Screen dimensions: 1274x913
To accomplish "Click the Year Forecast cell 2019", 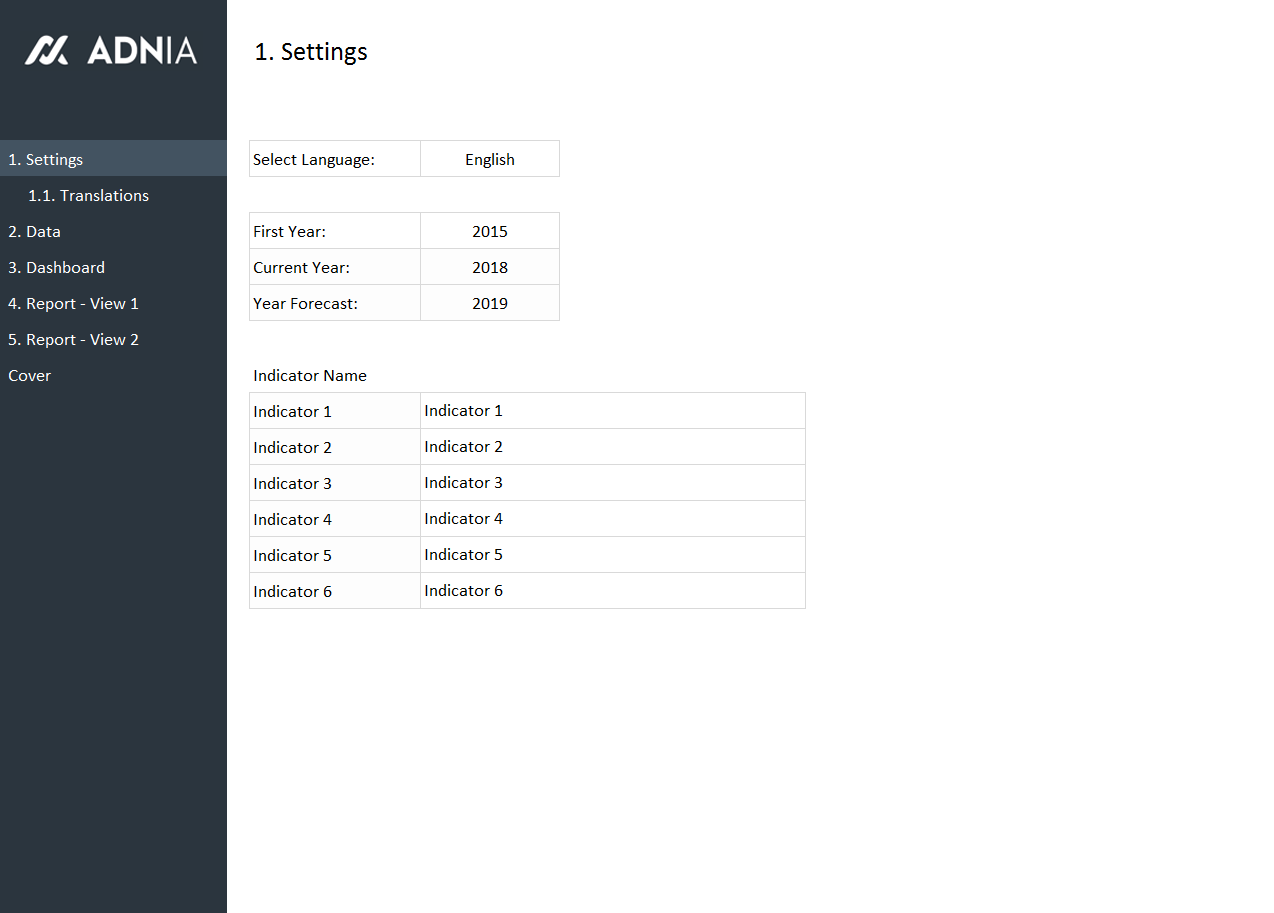I will pos(489,303).
